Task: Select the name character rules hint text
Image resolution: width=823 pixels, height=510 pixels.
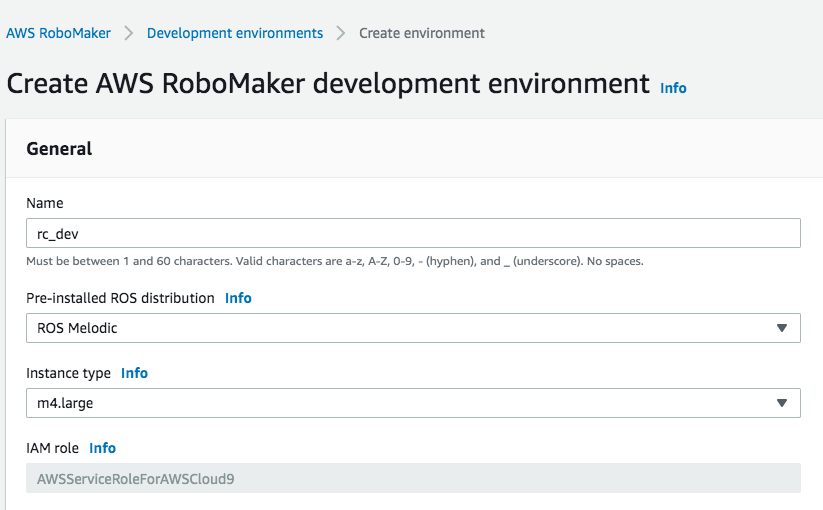Action: [x=335, y=261]
